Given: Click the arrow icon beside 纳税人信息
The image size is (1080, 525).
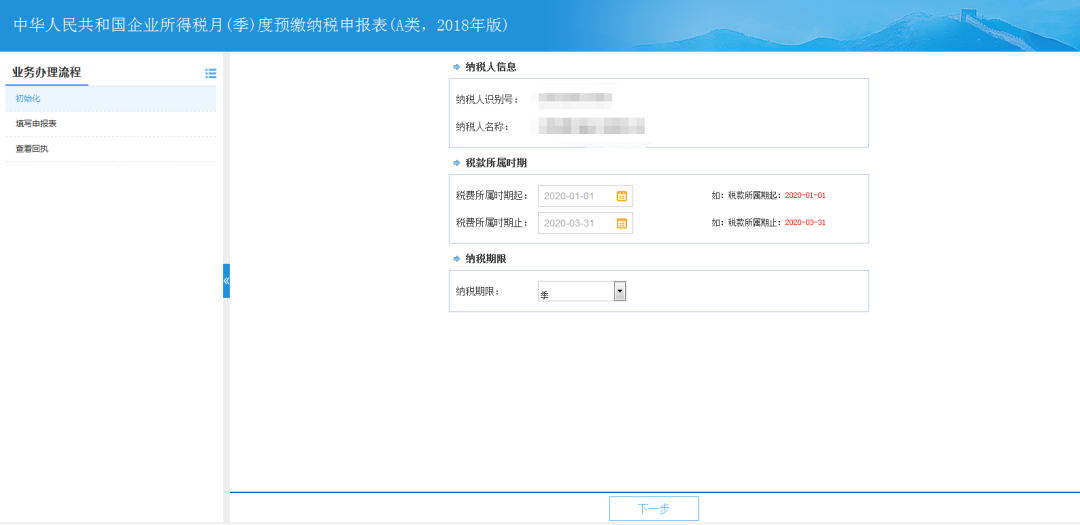Looking at the screenshot, I should tap(456, 67).
